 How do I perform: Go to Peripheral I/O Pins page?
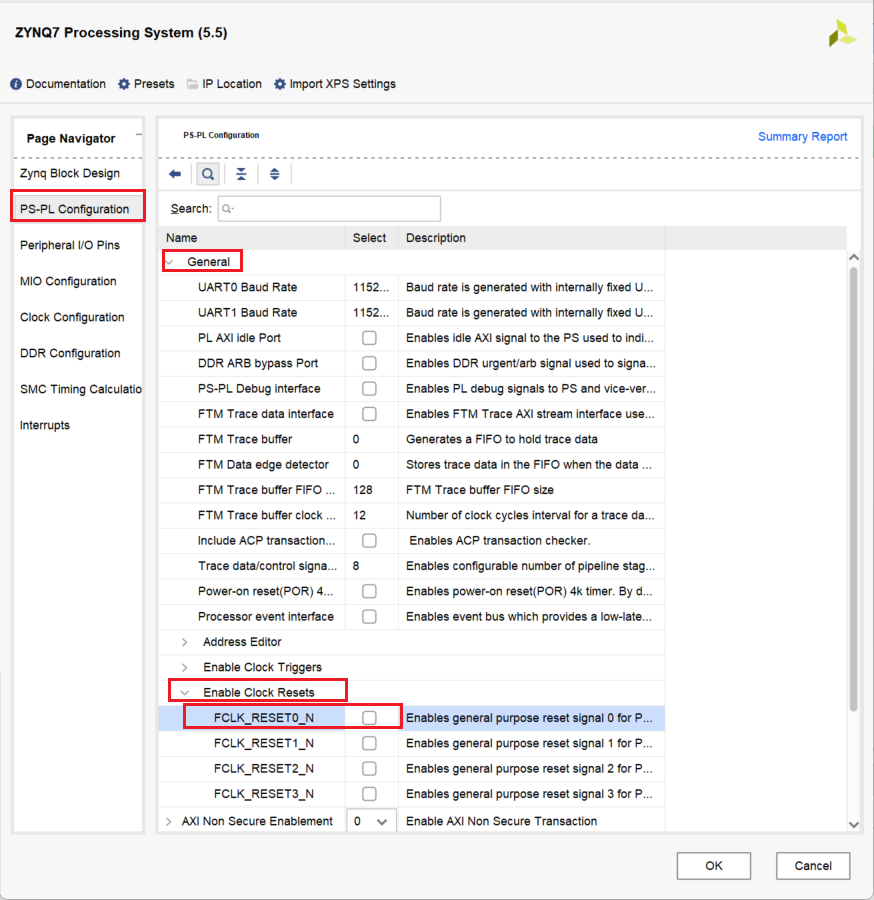tap(70, 245)
